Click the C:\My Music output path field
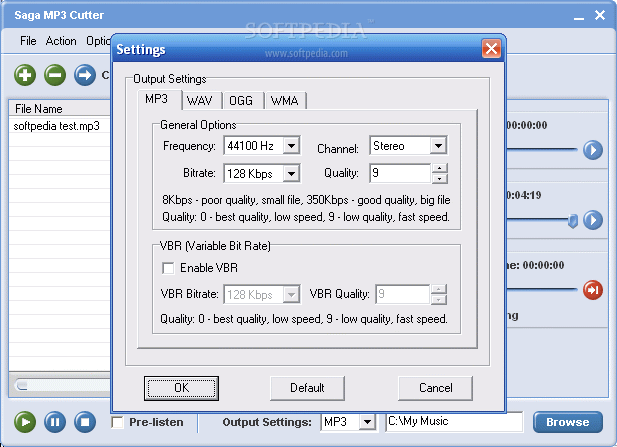The image size is (617, 447). pyautogui.click(x=454, y=421)
